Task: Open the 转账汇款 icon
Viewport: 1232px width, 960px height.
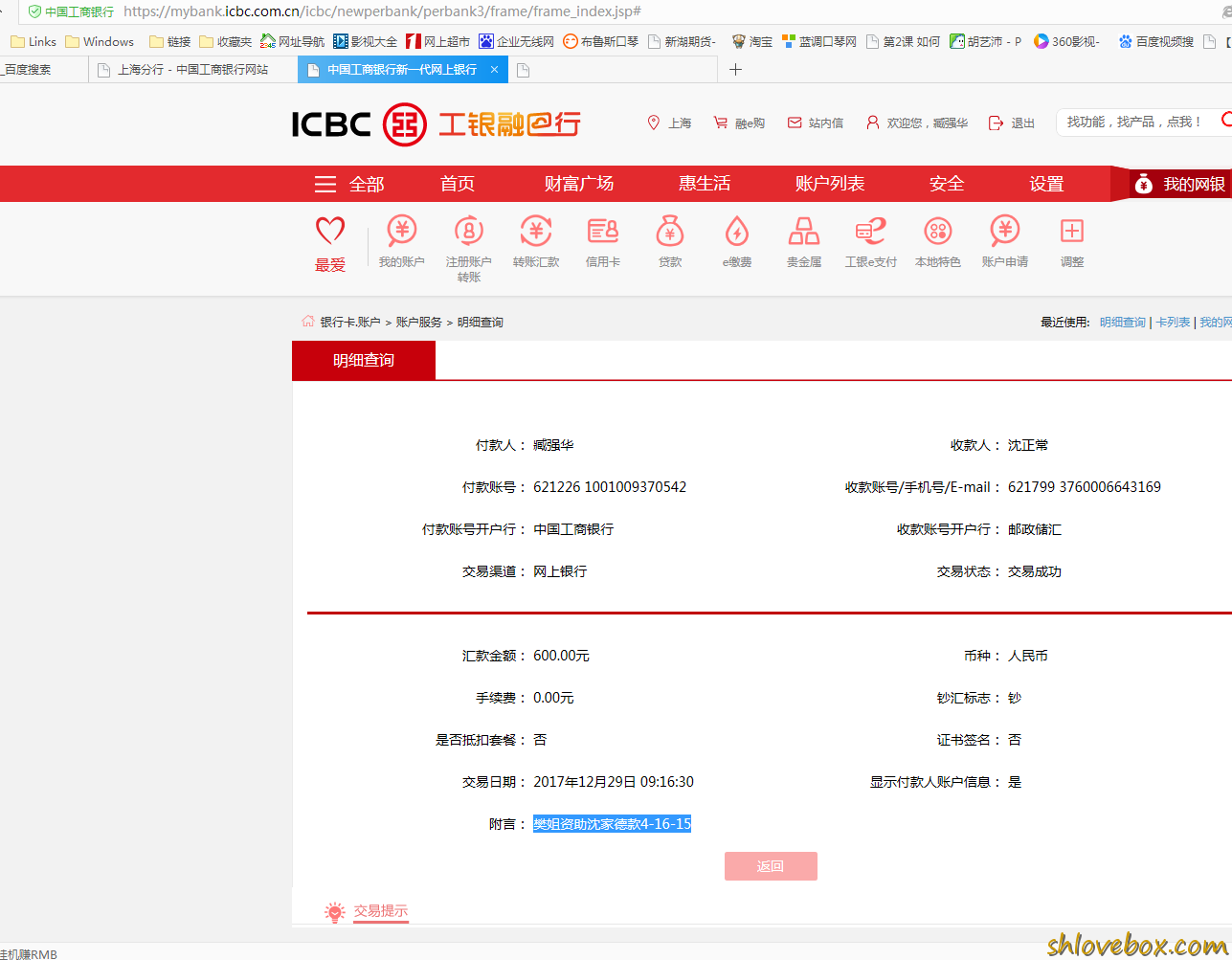Action: pos(535,232)
